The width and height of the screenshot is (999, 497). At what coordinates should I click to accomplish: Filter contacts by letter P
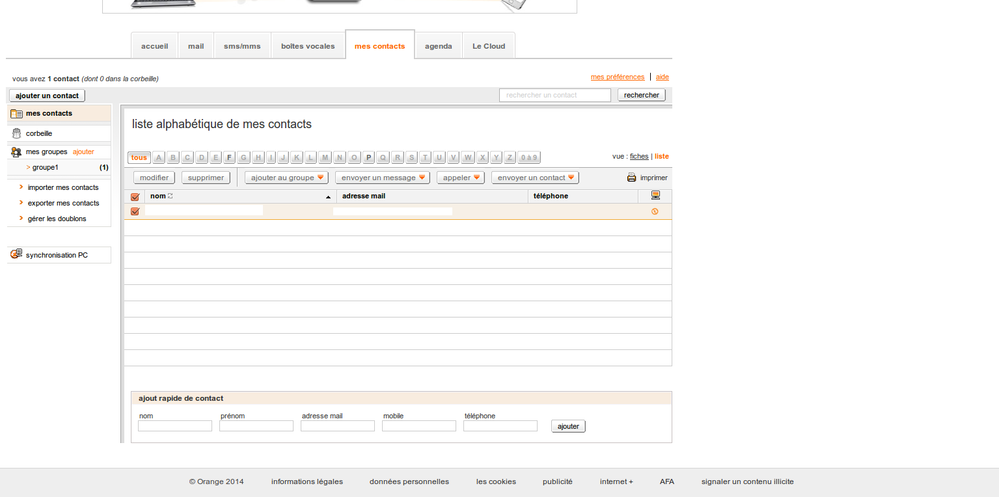click(368, 158)
